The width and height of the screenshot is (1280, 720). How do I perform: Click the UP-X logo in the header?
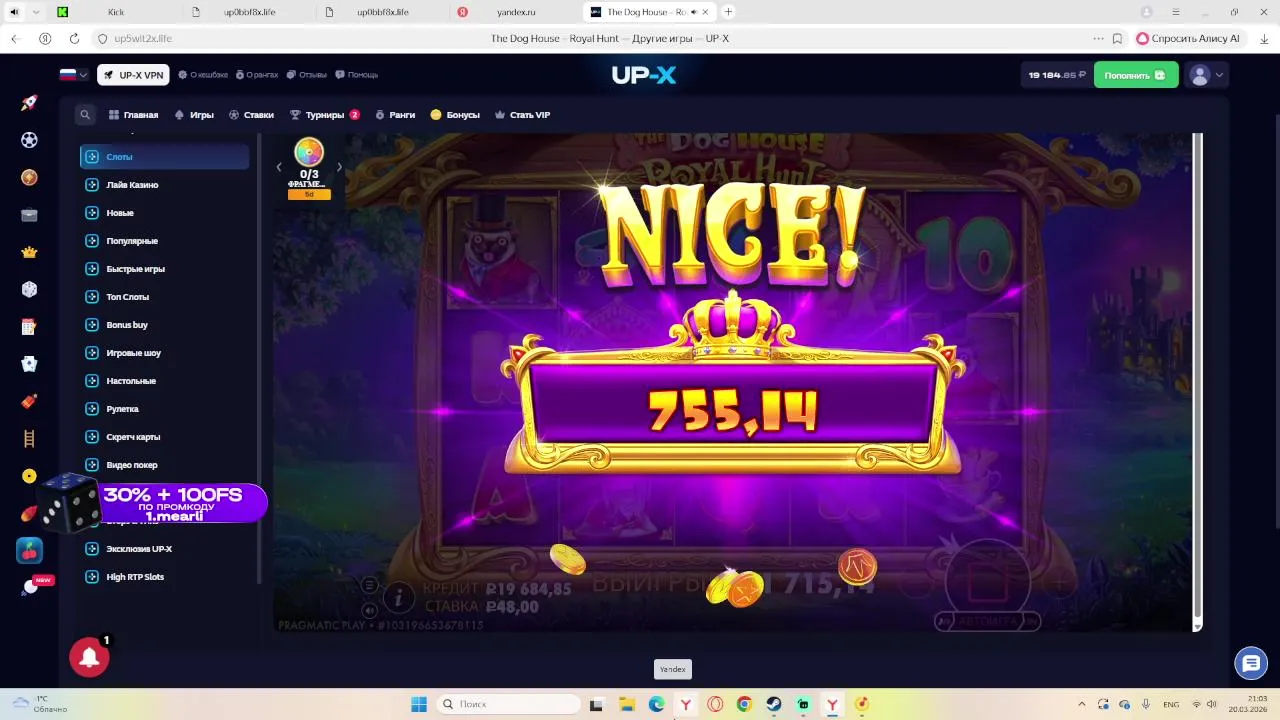pyautogui.click(x=644, y=74)
